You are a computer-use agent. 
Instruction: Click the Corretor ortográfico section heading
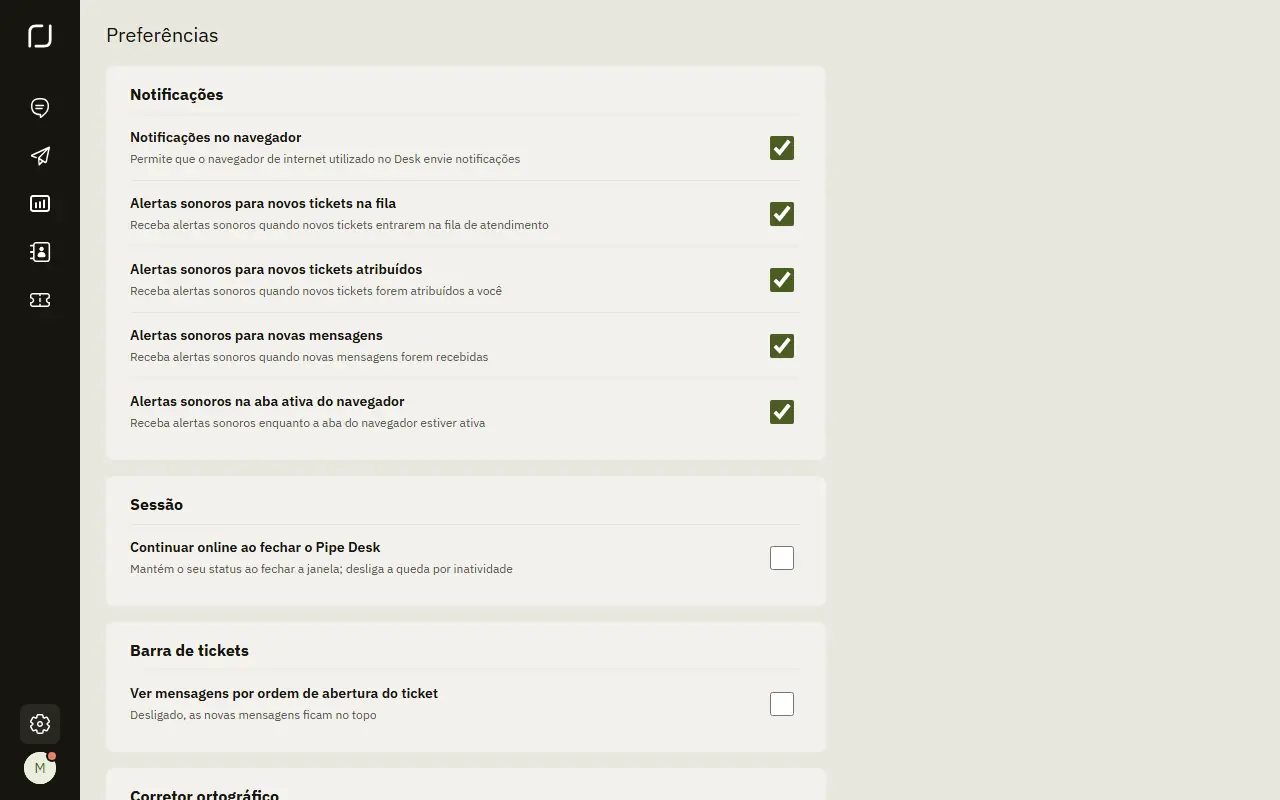[205, 794]
